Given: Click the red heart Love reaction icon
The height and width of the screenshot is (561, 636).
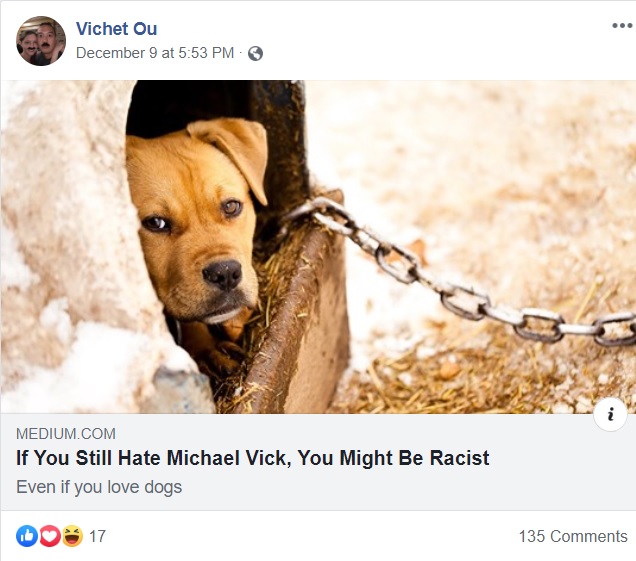Looking at the screenshot, I should pyautogui.click(x=49, y=536).
